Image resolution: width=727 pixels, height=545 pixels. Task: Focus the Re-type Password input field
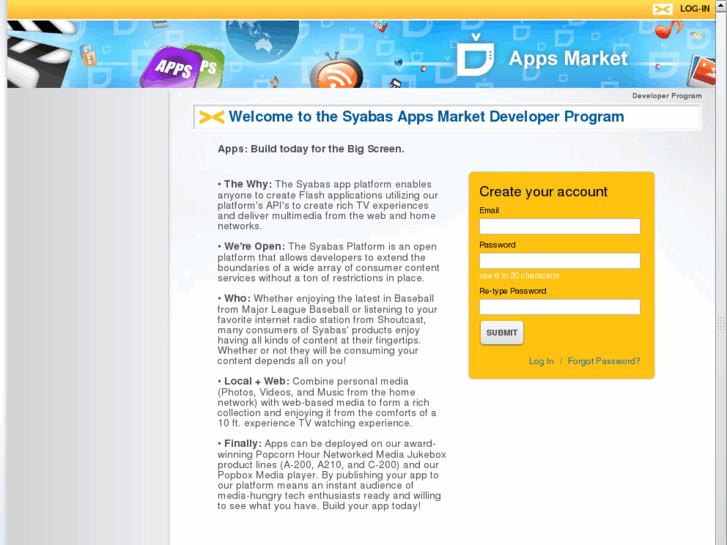click(x=560, y=307)
